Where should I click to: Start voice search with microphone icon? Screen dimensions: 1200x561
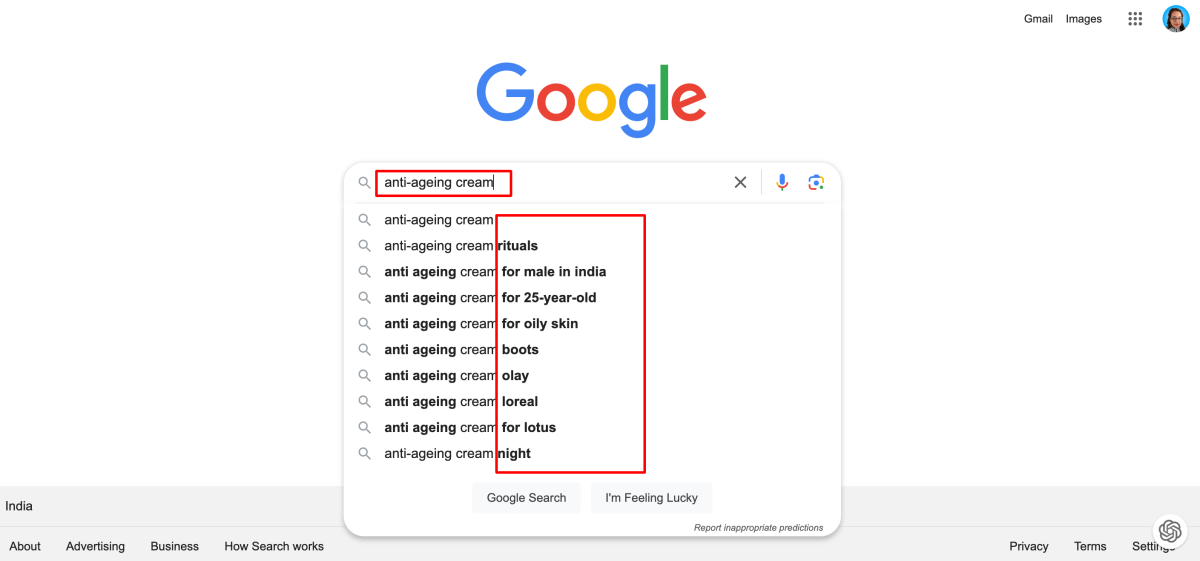pyautogui.click(x=782, y=182)
